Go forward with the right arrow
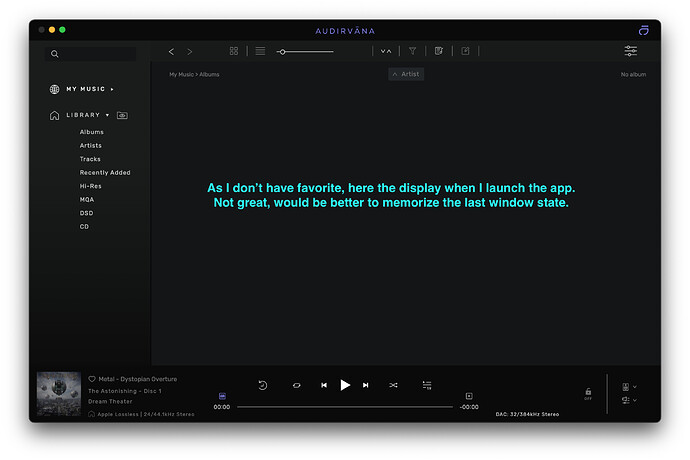 [190, 52]
